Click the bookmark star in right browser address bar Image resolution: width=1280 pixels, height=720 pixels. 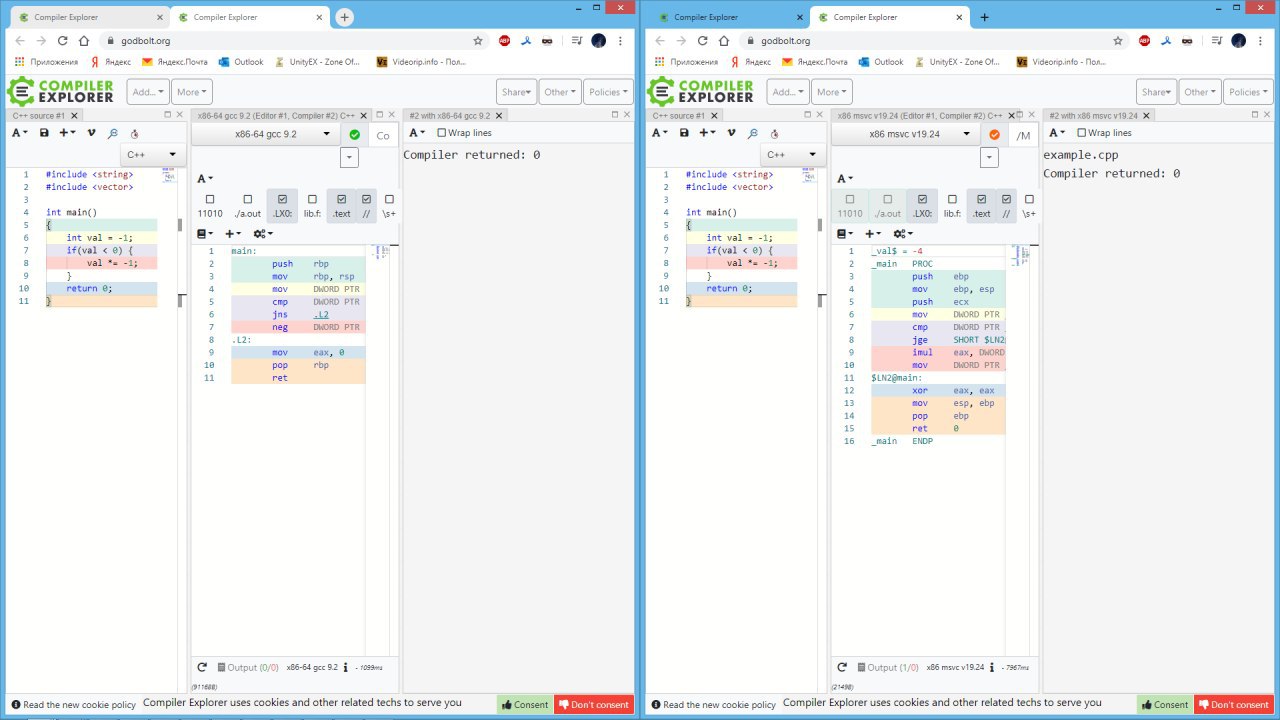coord(1118,41)
